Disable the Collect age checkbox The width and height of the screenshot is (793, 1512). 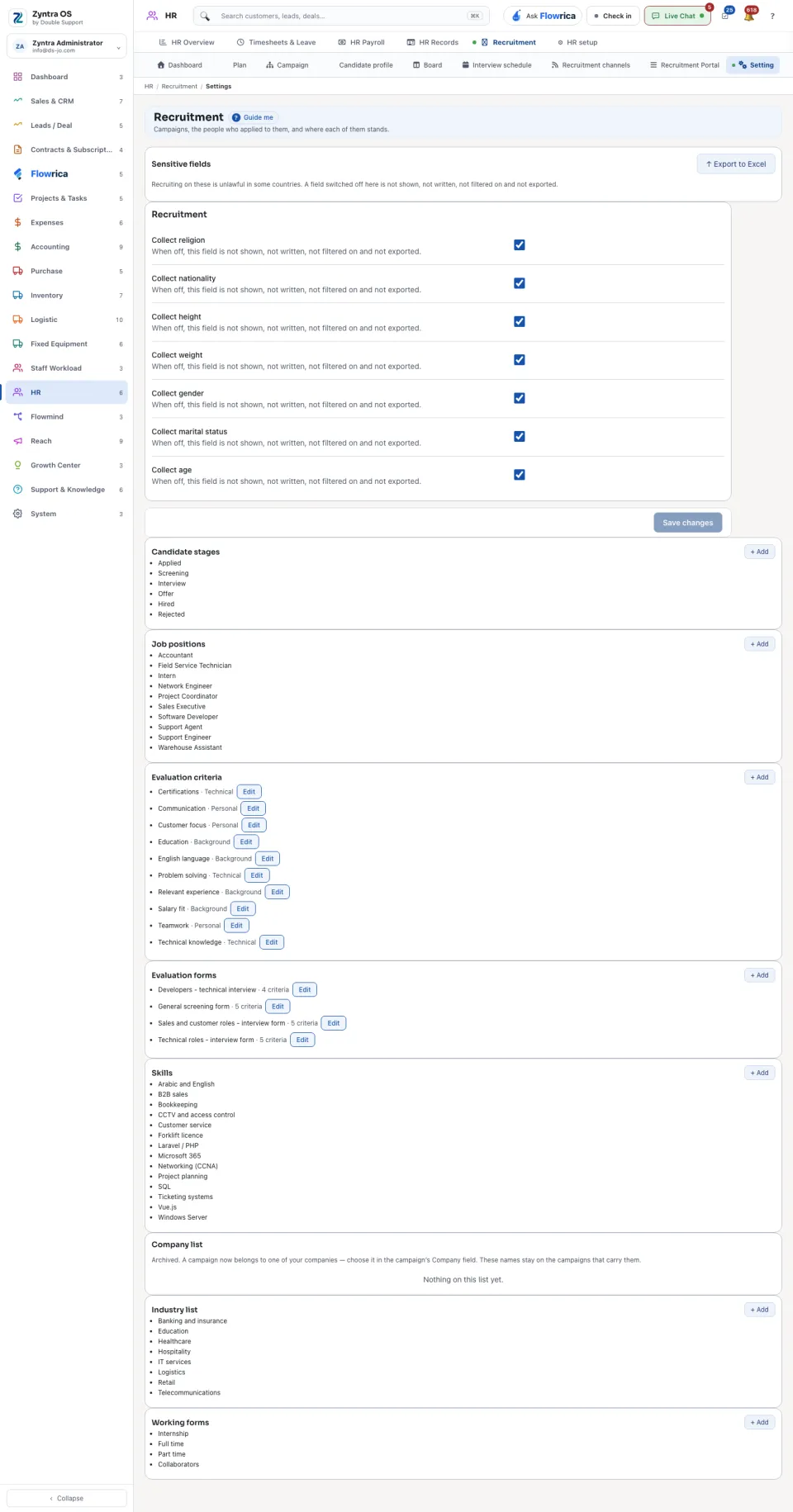coord(520,475)
